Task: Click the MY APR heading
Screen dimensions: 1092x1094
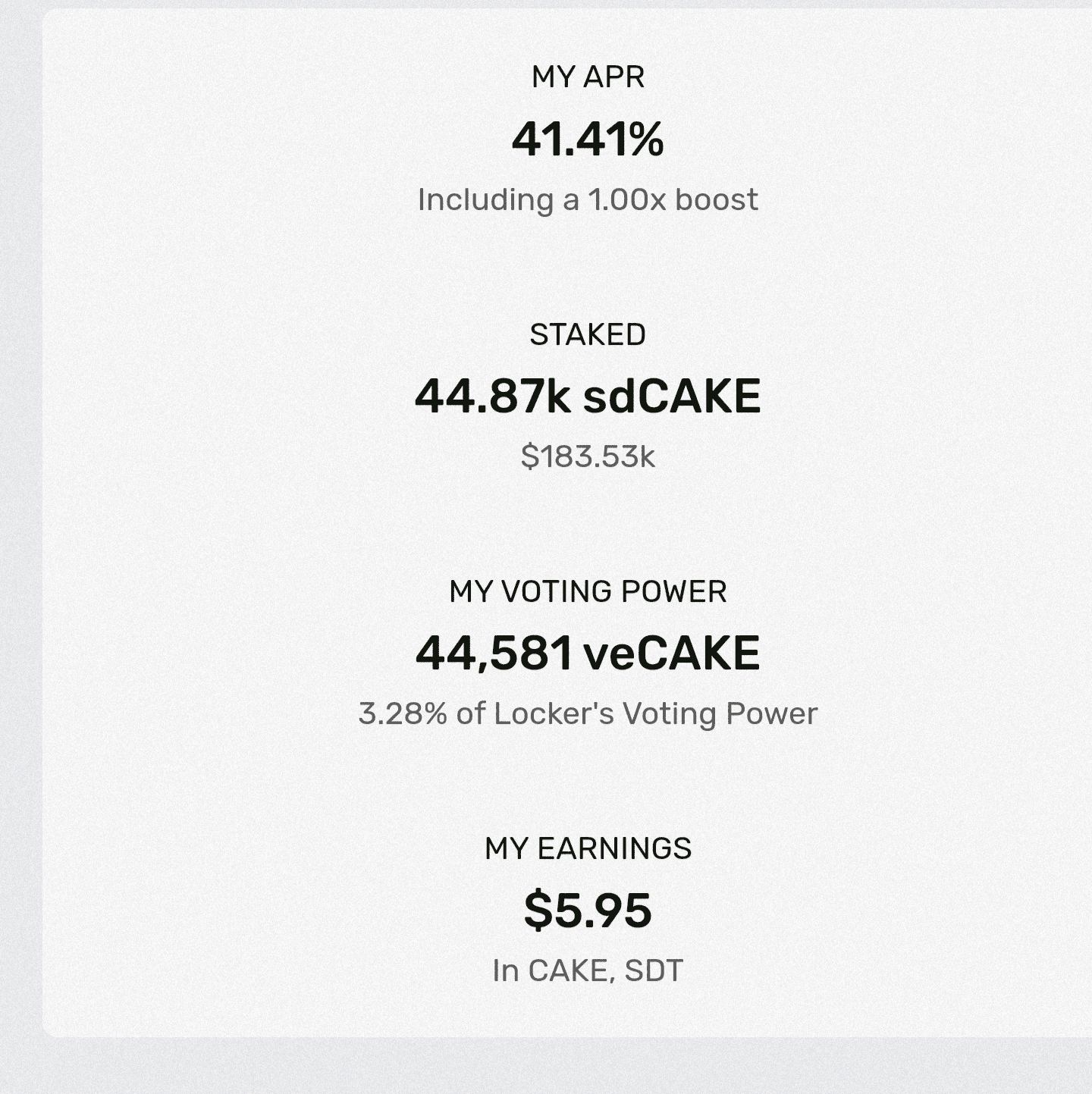Action: coord(588,77)
